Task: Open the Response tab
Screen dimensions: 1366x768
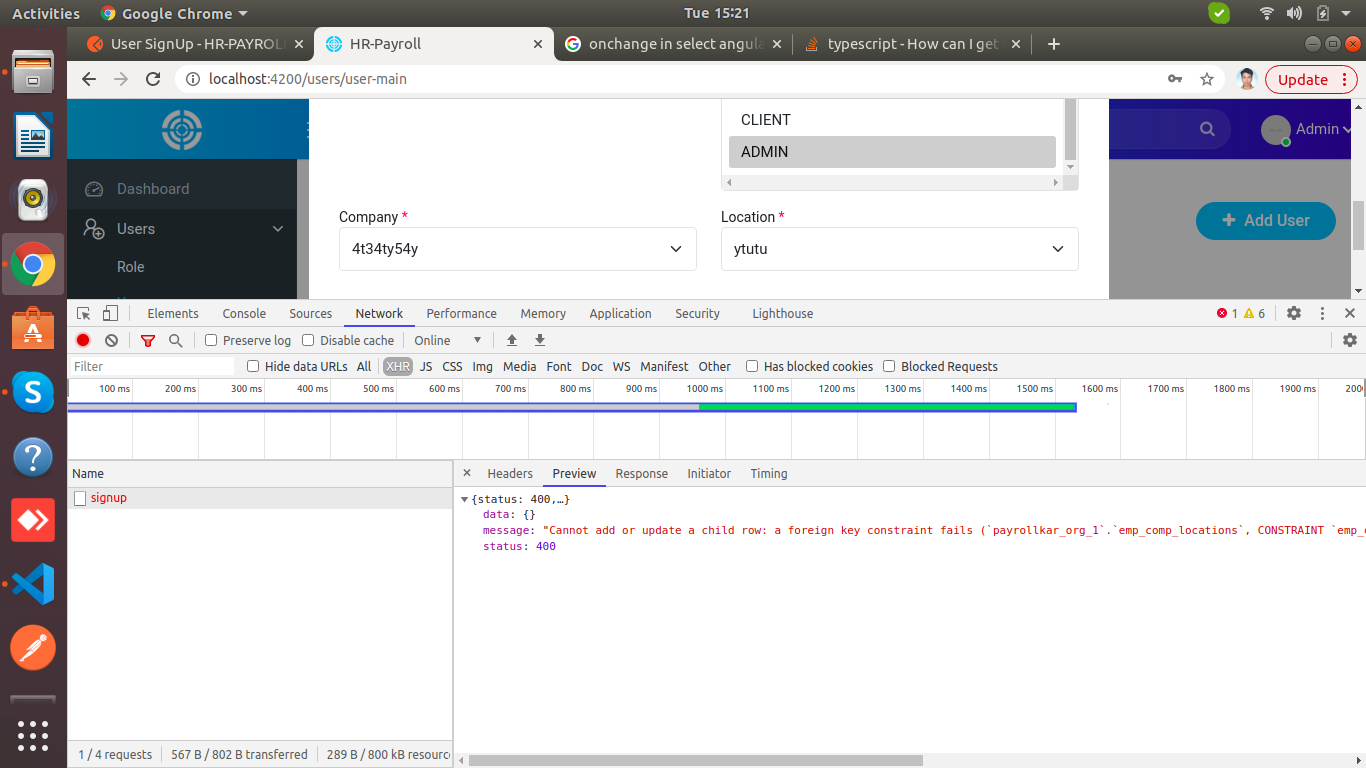Action: pos(641,473)
